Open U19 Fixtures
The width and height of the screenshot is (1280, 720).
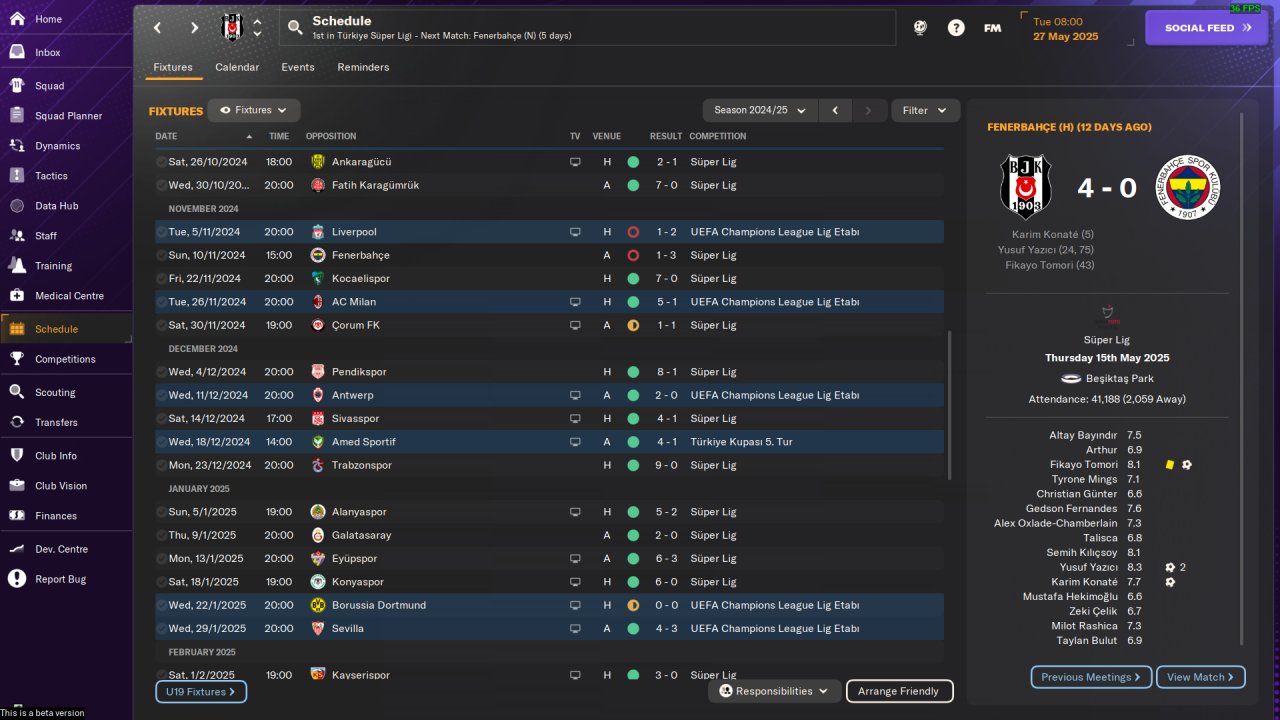tap(201, 691)
